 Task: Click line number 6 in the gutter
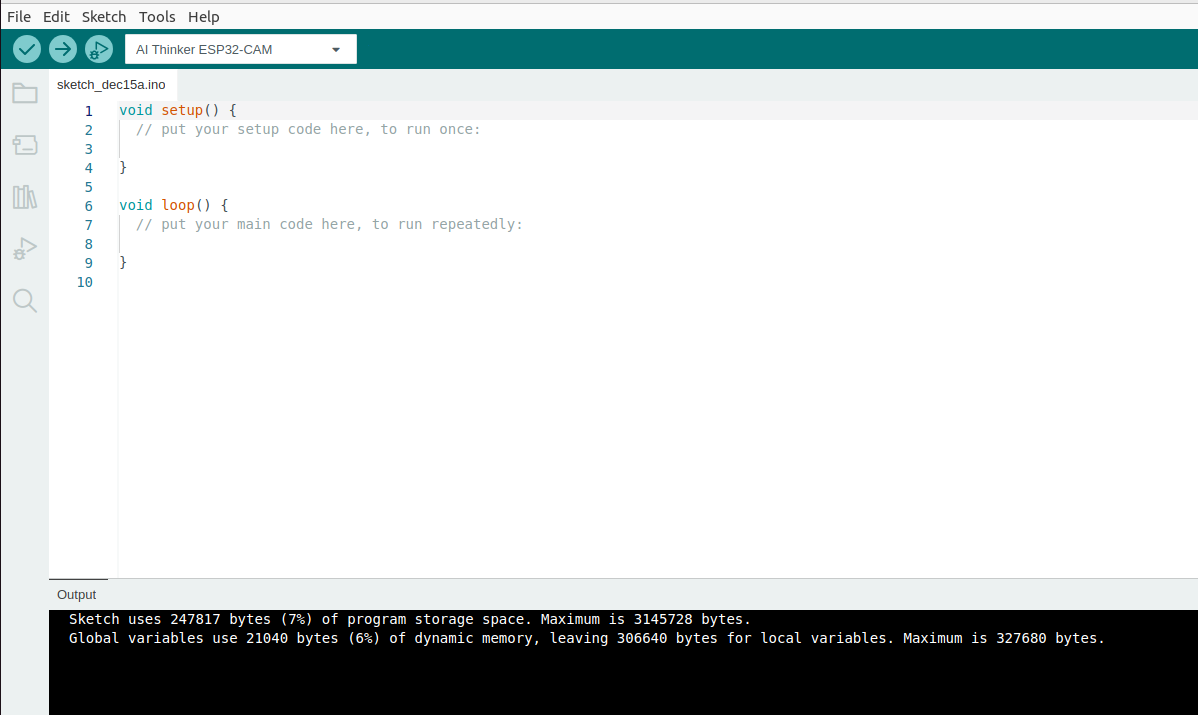[89, 206]
